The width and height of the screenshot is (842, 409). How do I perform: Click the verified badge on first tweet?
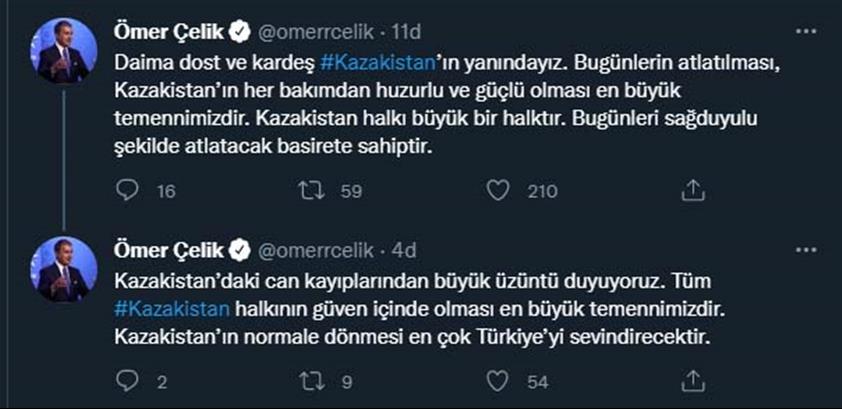(239, 34)
